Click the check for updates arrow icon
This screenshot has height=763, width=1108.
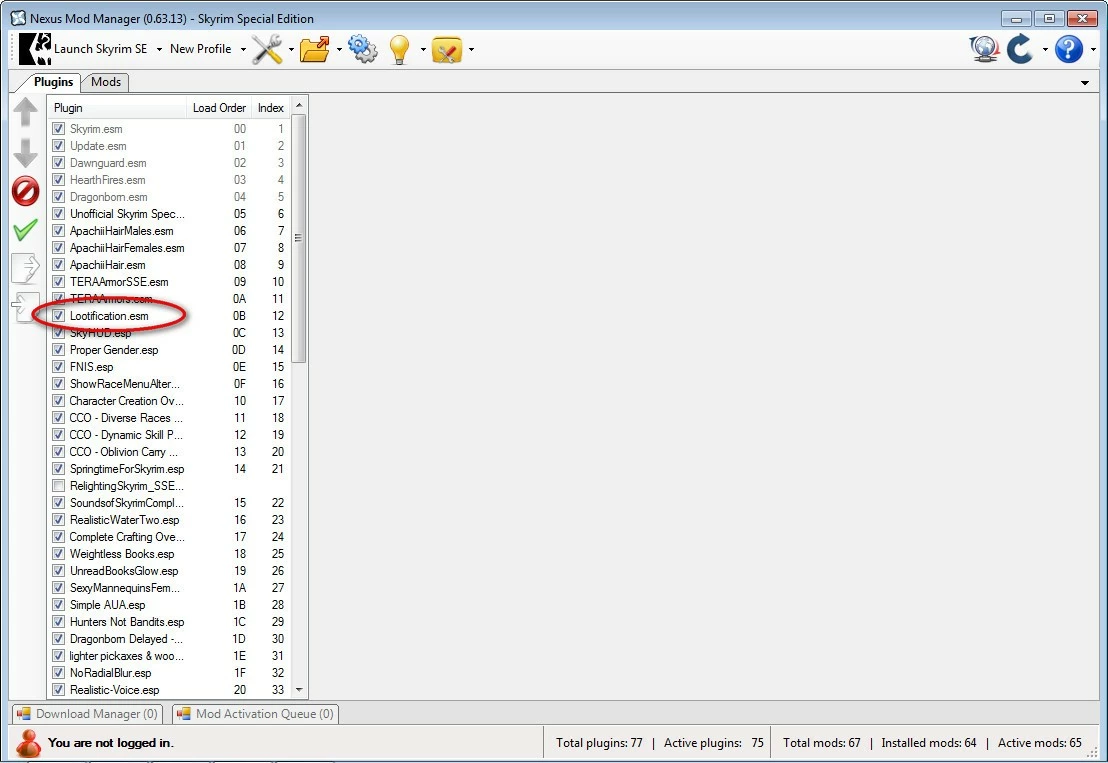[1020, 49]
